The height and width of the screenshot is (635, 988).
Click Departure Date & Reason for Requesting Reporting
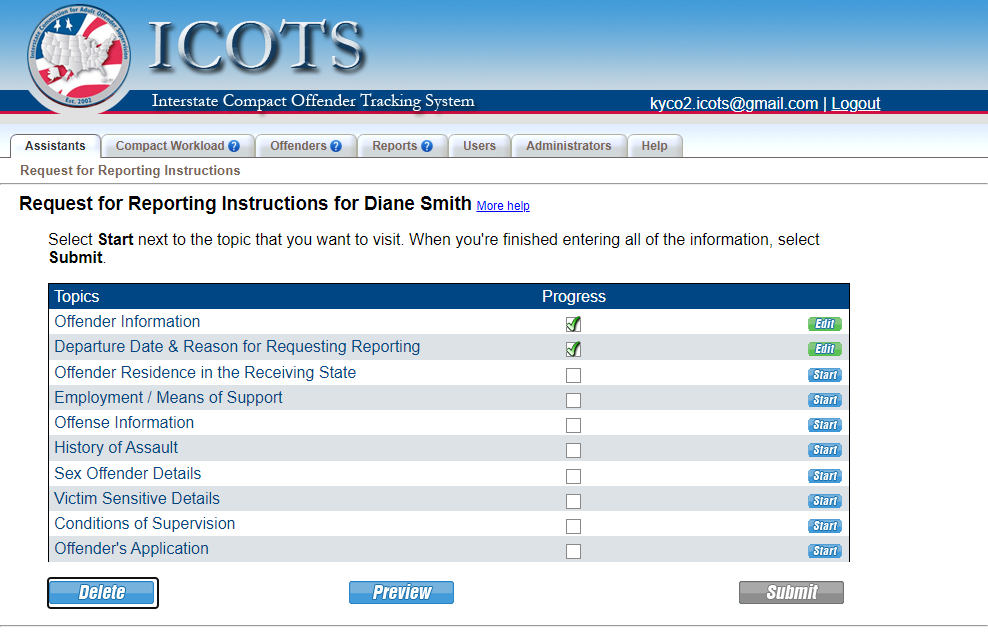tap(237, 347)
